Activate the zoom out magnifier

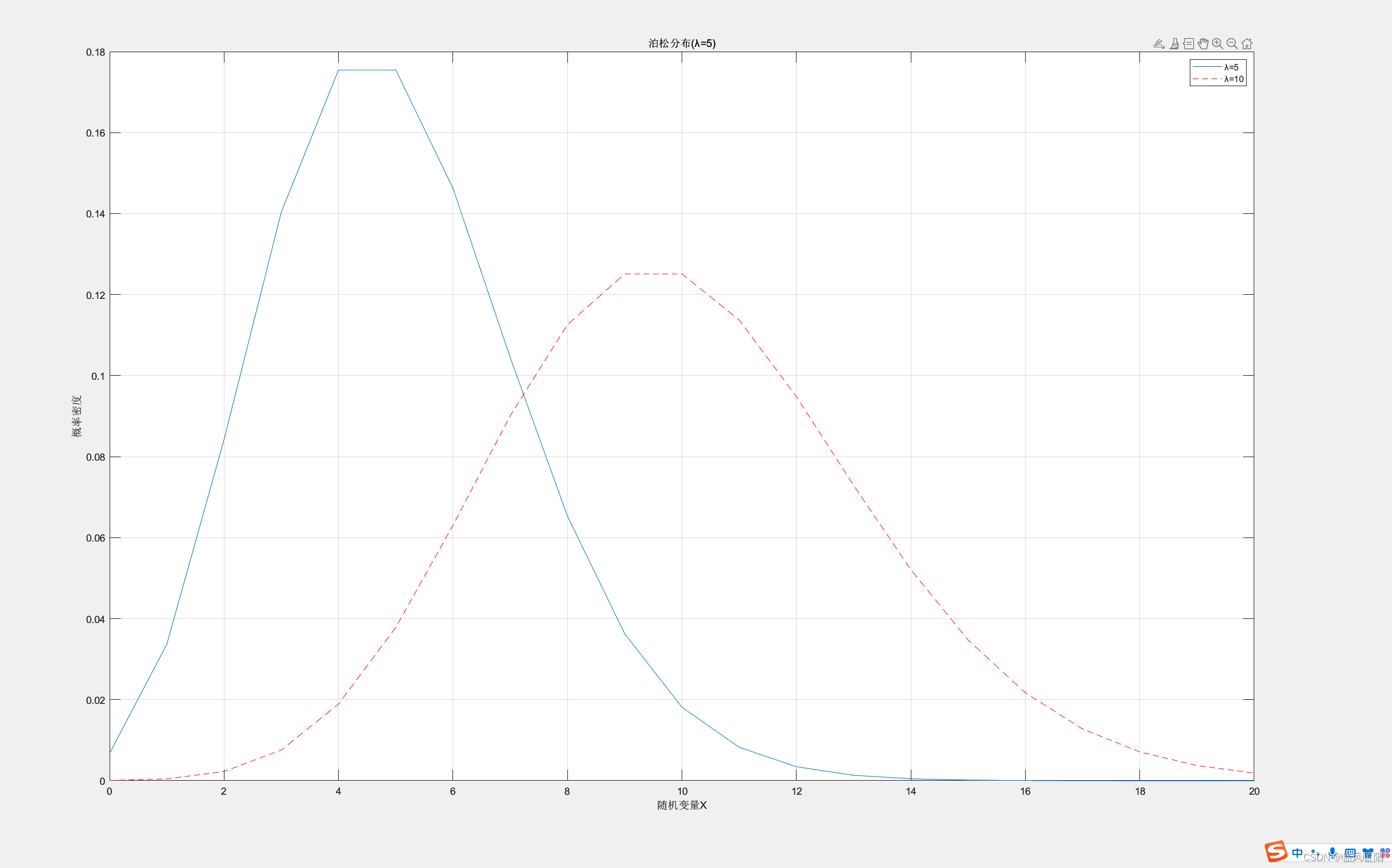tap(1232, 44)
